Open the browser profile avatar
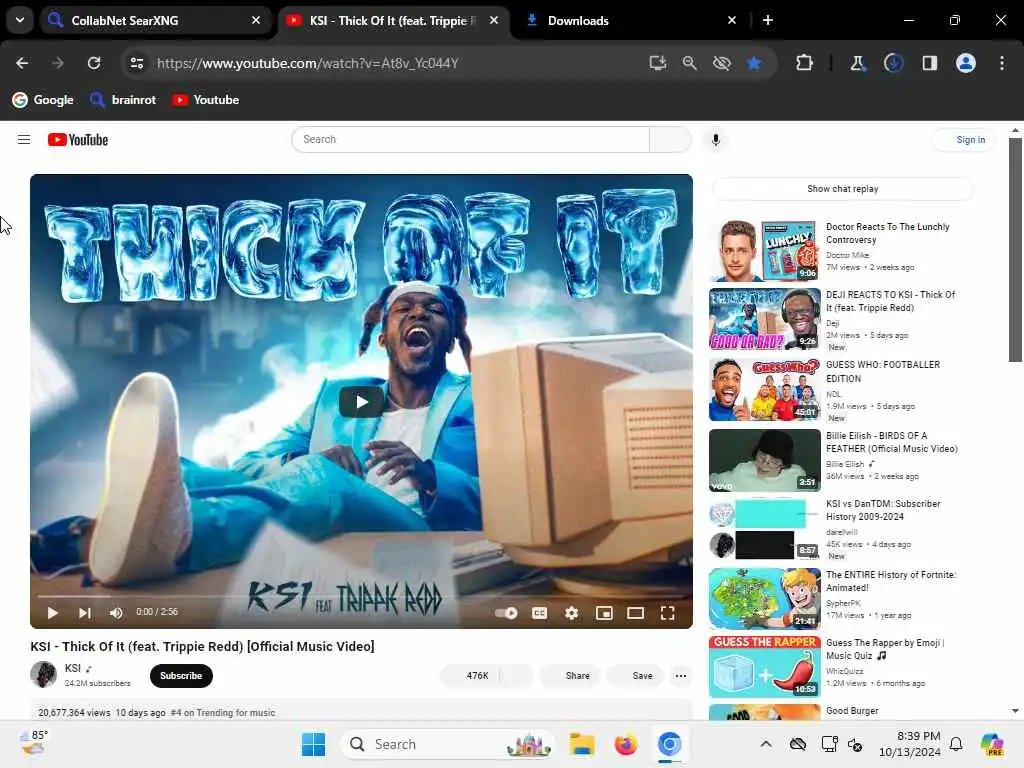The width and height of the screenshot is (1024, 768). coord(966,63)
